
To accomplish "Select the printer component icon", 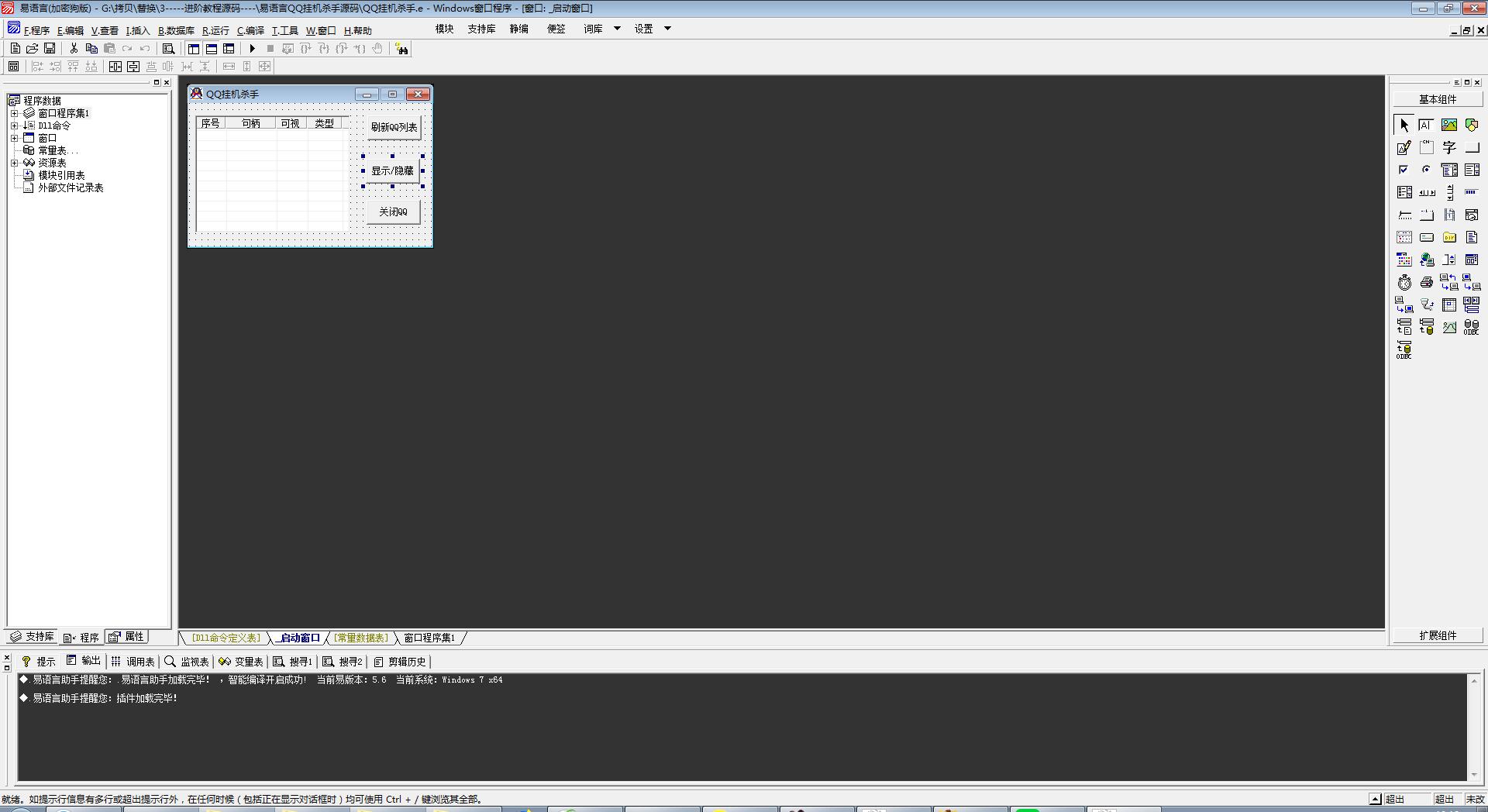I will pos(1426,282).
